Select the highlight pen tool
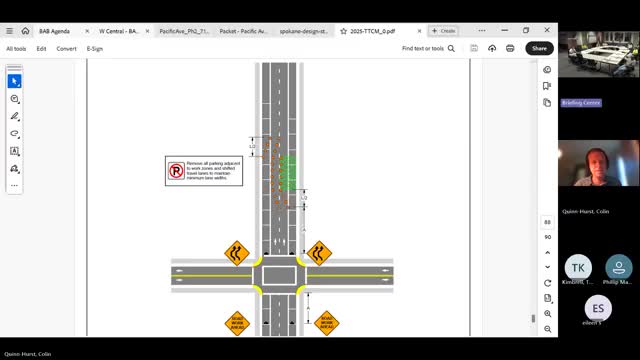 [14, 116]
